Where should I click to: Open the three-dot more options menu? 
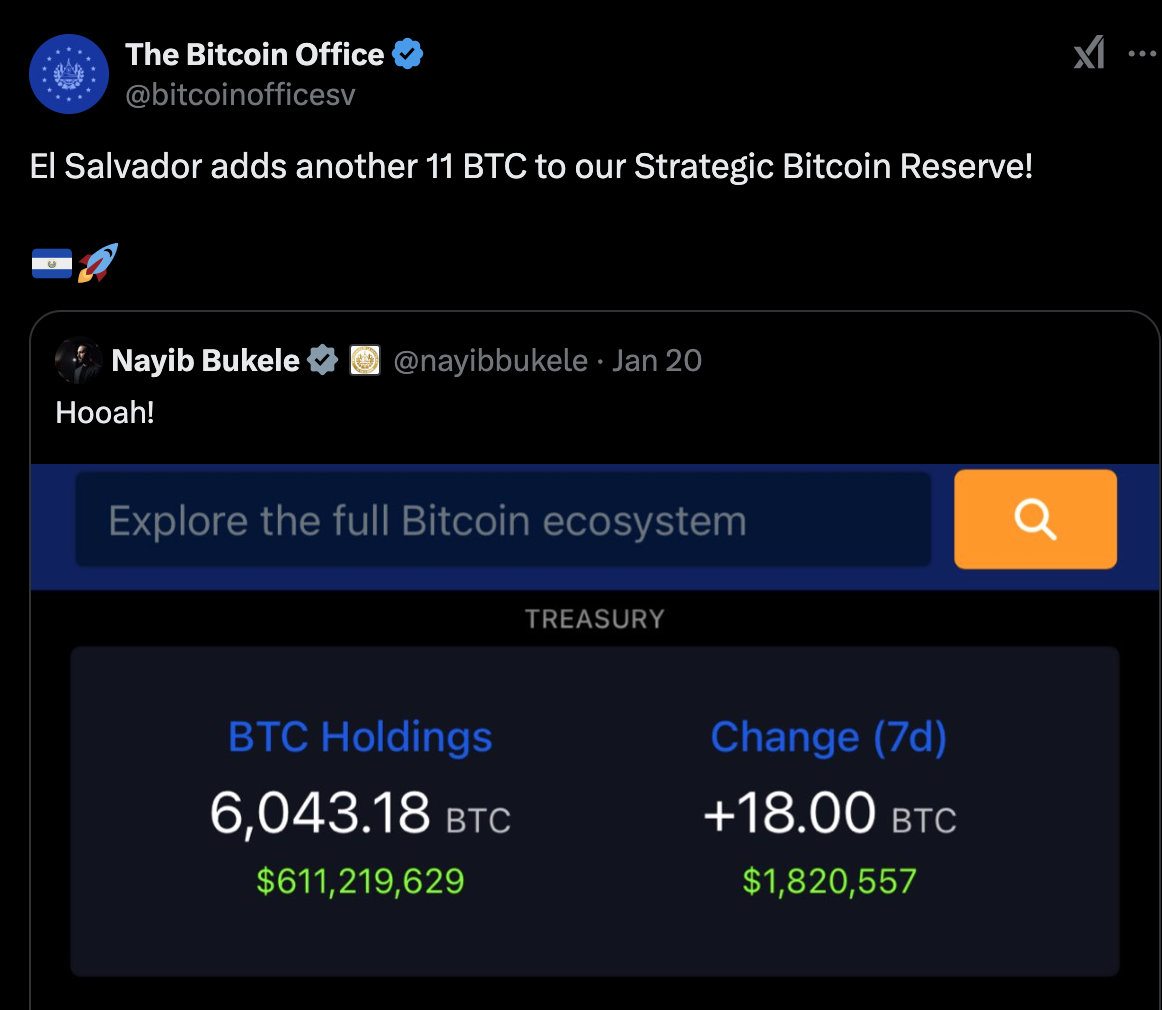point(1143,53)
